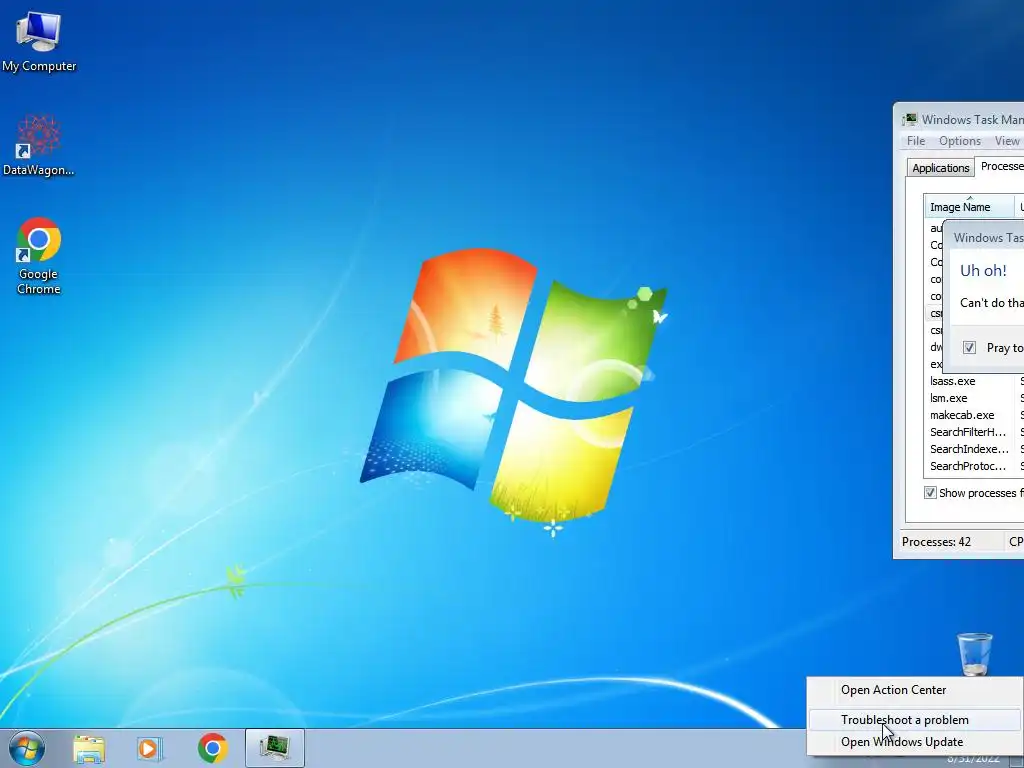Select SearchFilterH... process row
Image resolution: width=1024 pixels, height=768 pixels.
(x=974, y=432)
